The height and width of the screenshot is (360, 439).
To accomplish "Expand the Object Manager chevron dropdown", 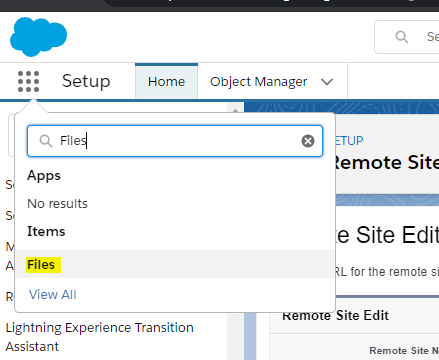I will tap(327, 82).
